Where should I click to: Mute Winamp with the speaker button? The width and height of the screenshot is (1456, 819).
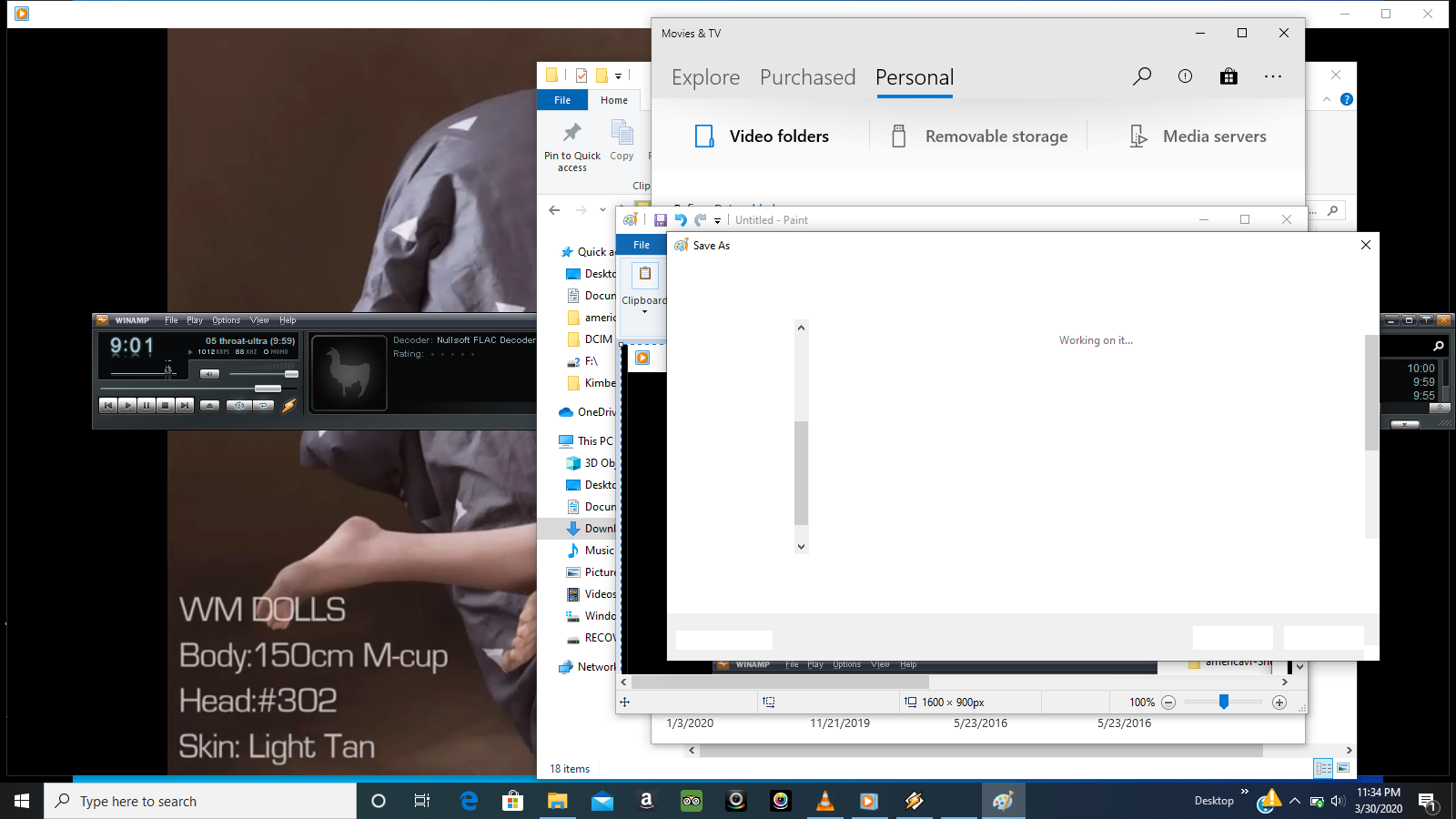209,374
